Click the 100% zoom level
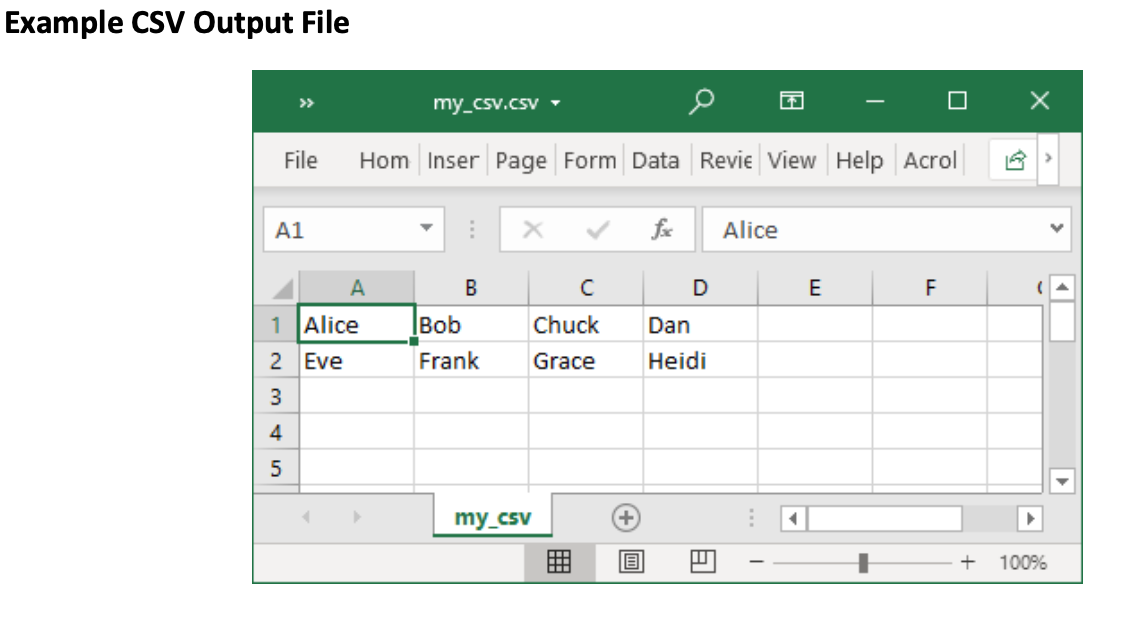The image size is (1124, 636). pos(1023,562)
